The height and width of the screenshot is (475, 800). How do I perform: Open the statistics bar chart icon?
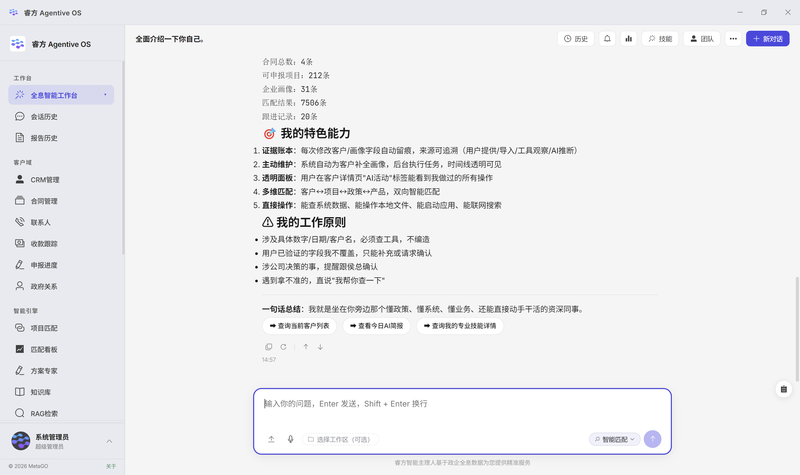click(629, 39)
